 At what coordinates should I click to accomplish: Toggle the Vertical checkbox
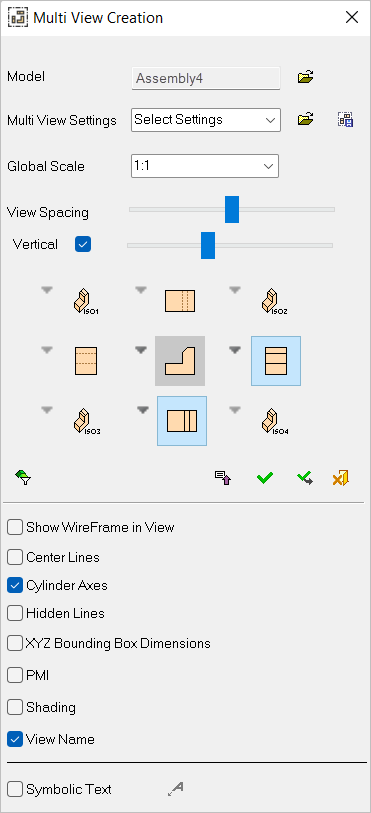pos(83,244)
